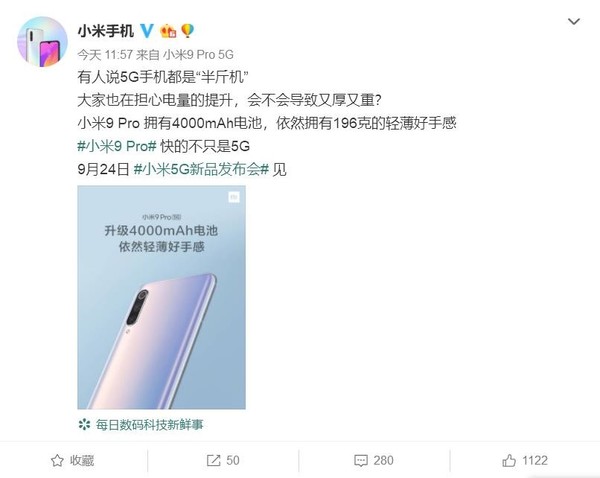Enlarge the 小米9 Pro poster image
This screenshot has height=478, width=600.
click(161, 297)
